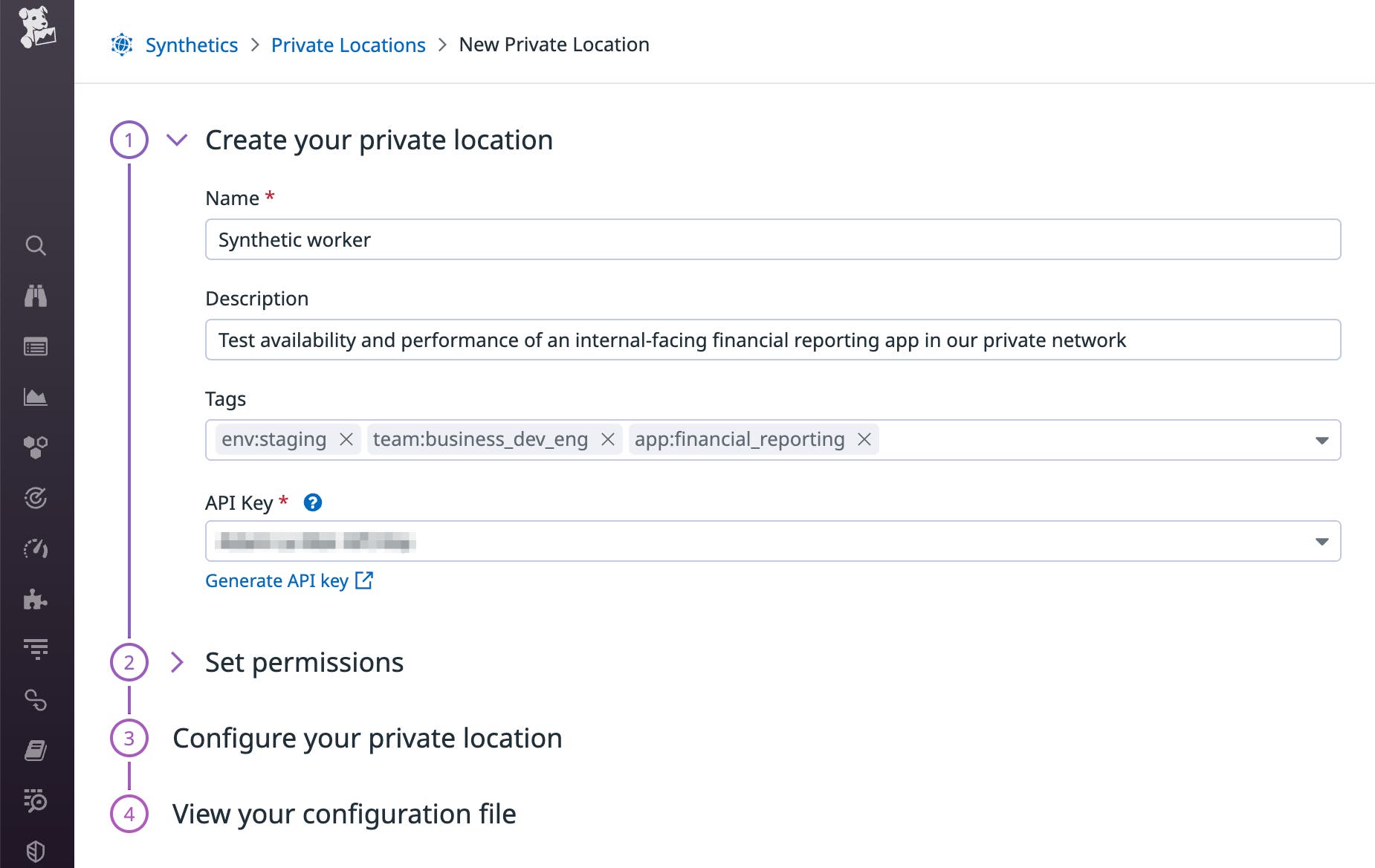Open the Events list icon in sidebar
This screenshot has height=868, width=1375.
coord(36,346)
